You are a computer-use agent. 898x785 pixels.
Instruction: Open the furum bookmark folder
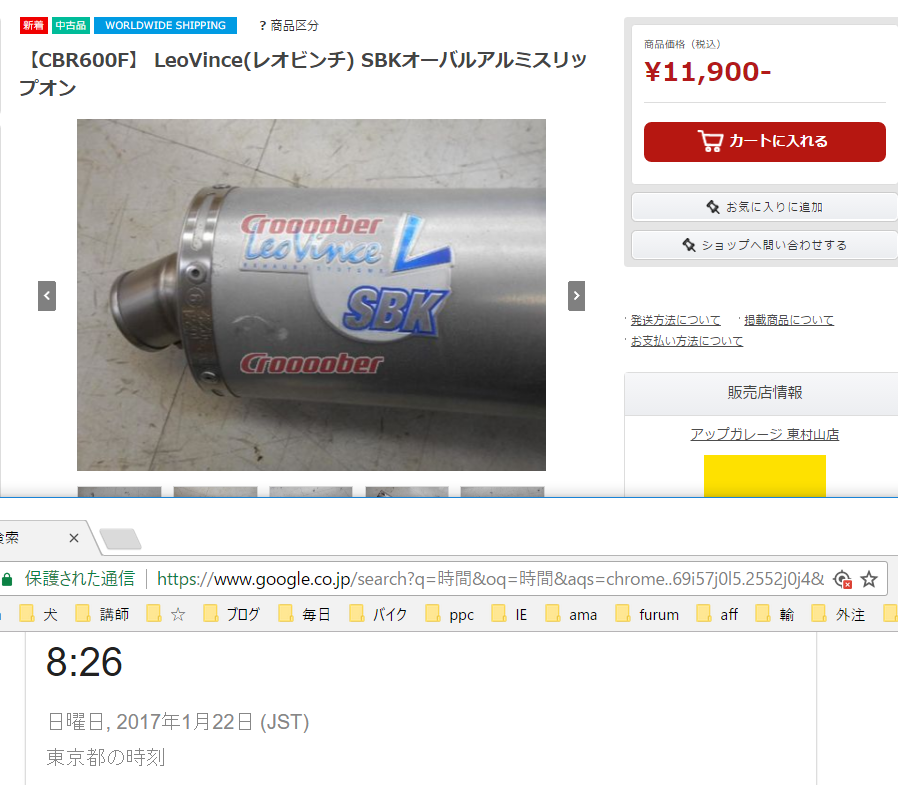tap(647, 614)
